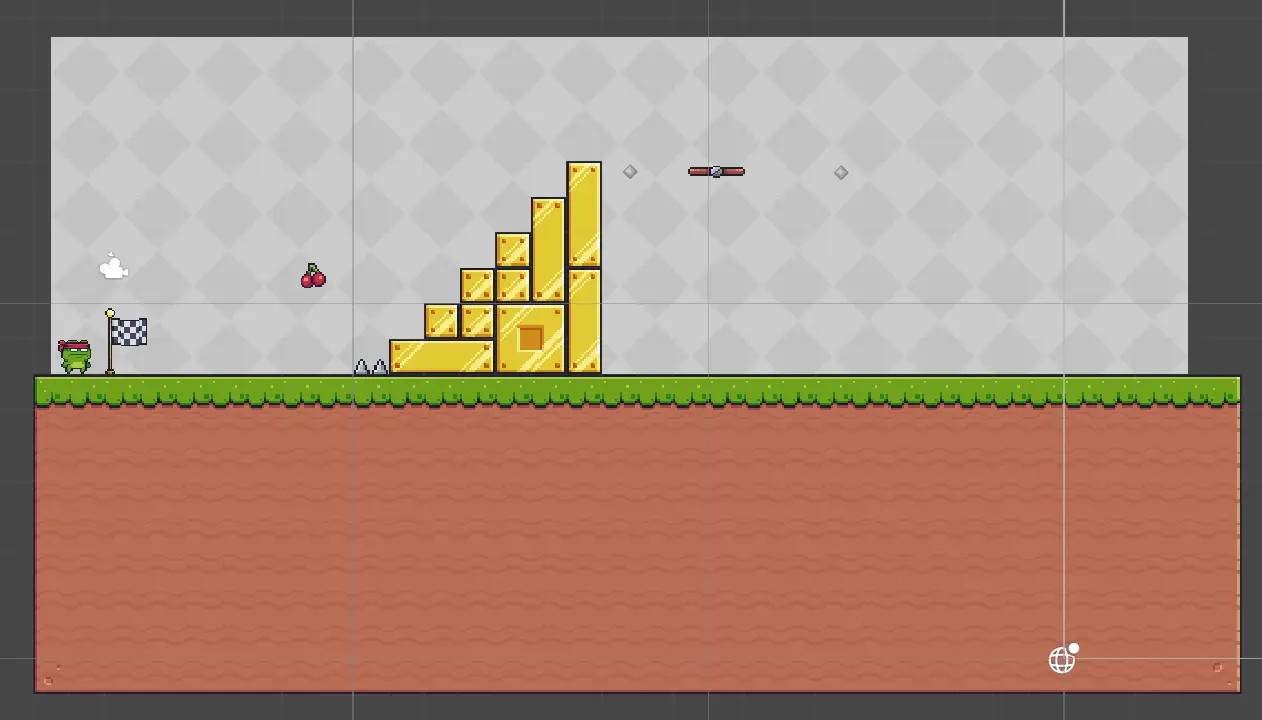Click the left gray diamond waypoint

pyautogui.click(x=630, y=172)
